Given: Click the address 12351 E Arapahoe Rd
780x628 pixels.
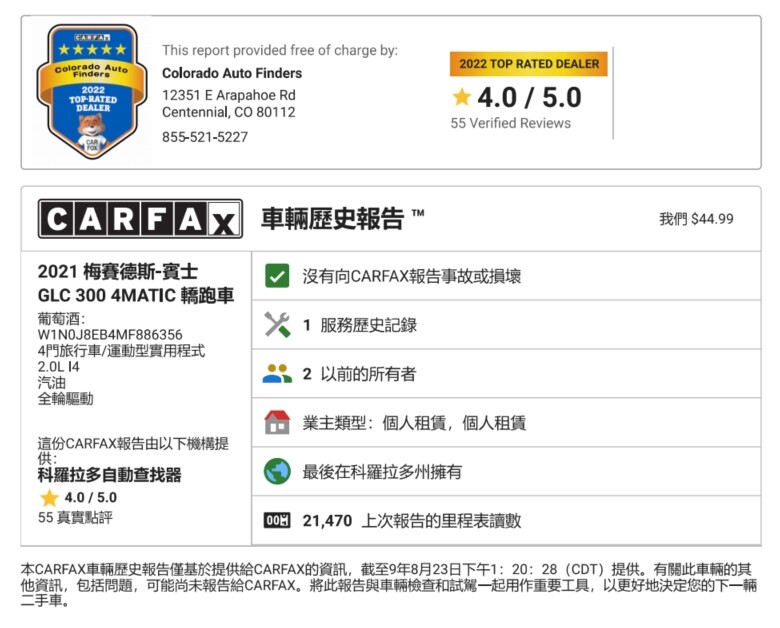Looking at the screenshot, I should [x=229, y=95].
